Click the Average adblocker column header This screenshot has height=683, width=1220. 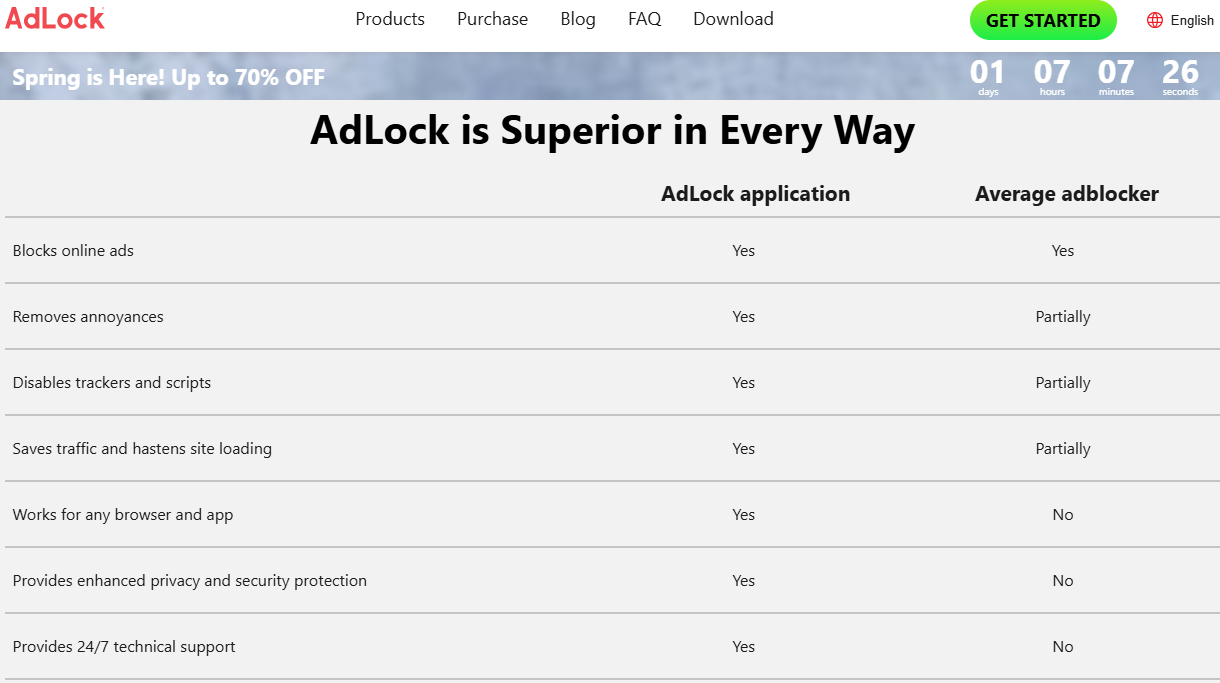coord(1066,194)
